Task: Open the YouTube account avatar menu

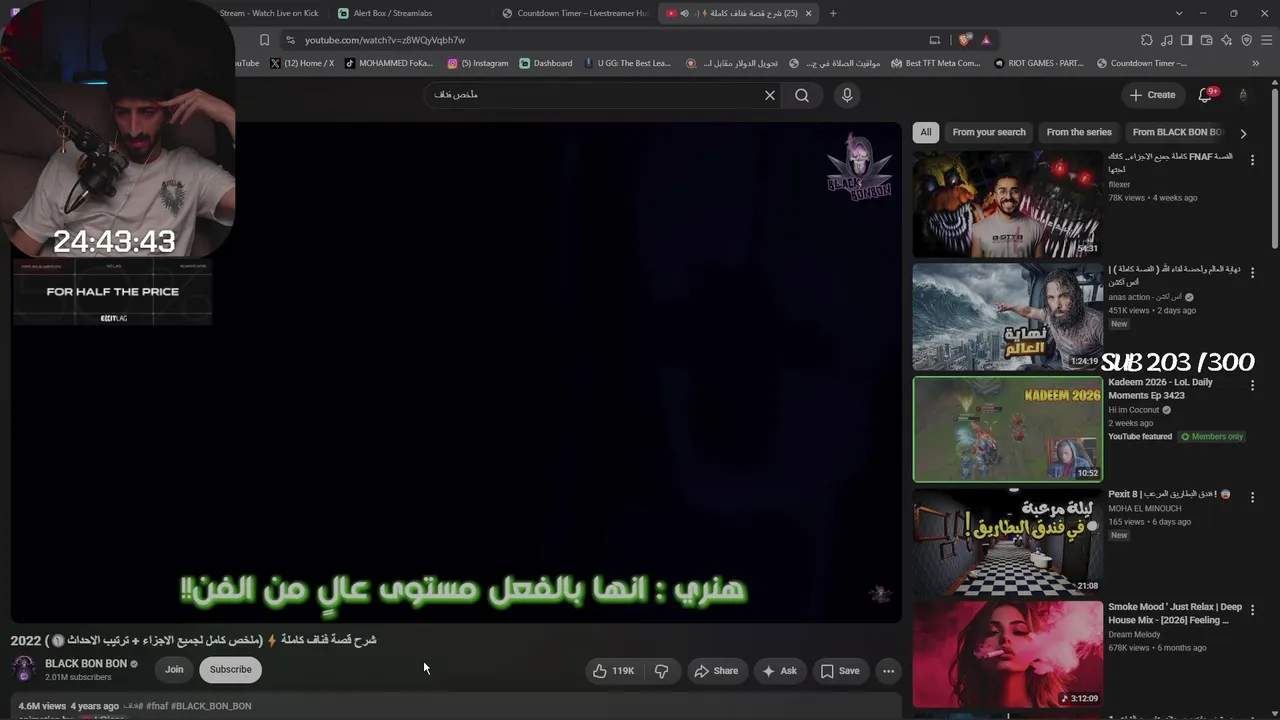Action: coord(1243,95)
